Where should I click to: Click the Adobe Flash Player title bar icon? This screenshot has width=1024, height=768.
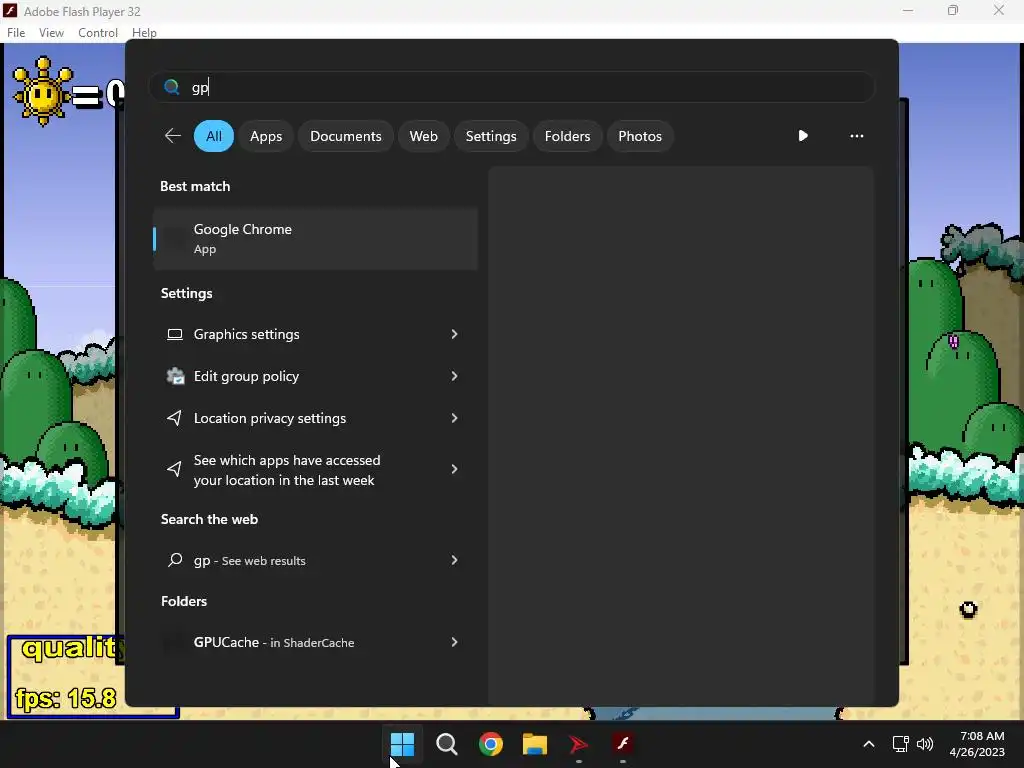[x=10, y=11]
